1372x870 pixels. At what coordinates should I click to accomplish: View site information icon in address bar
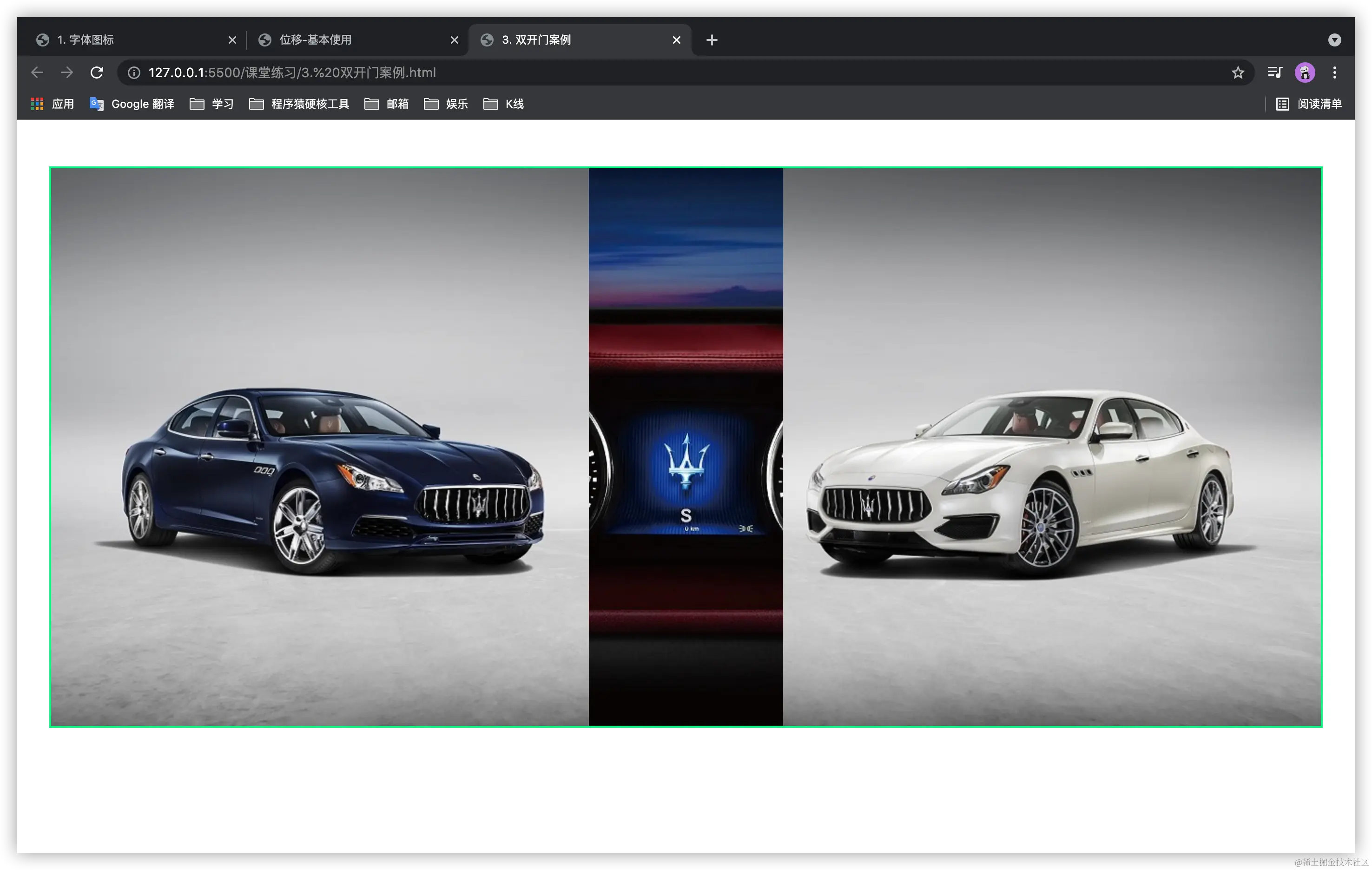click(134, 72)
